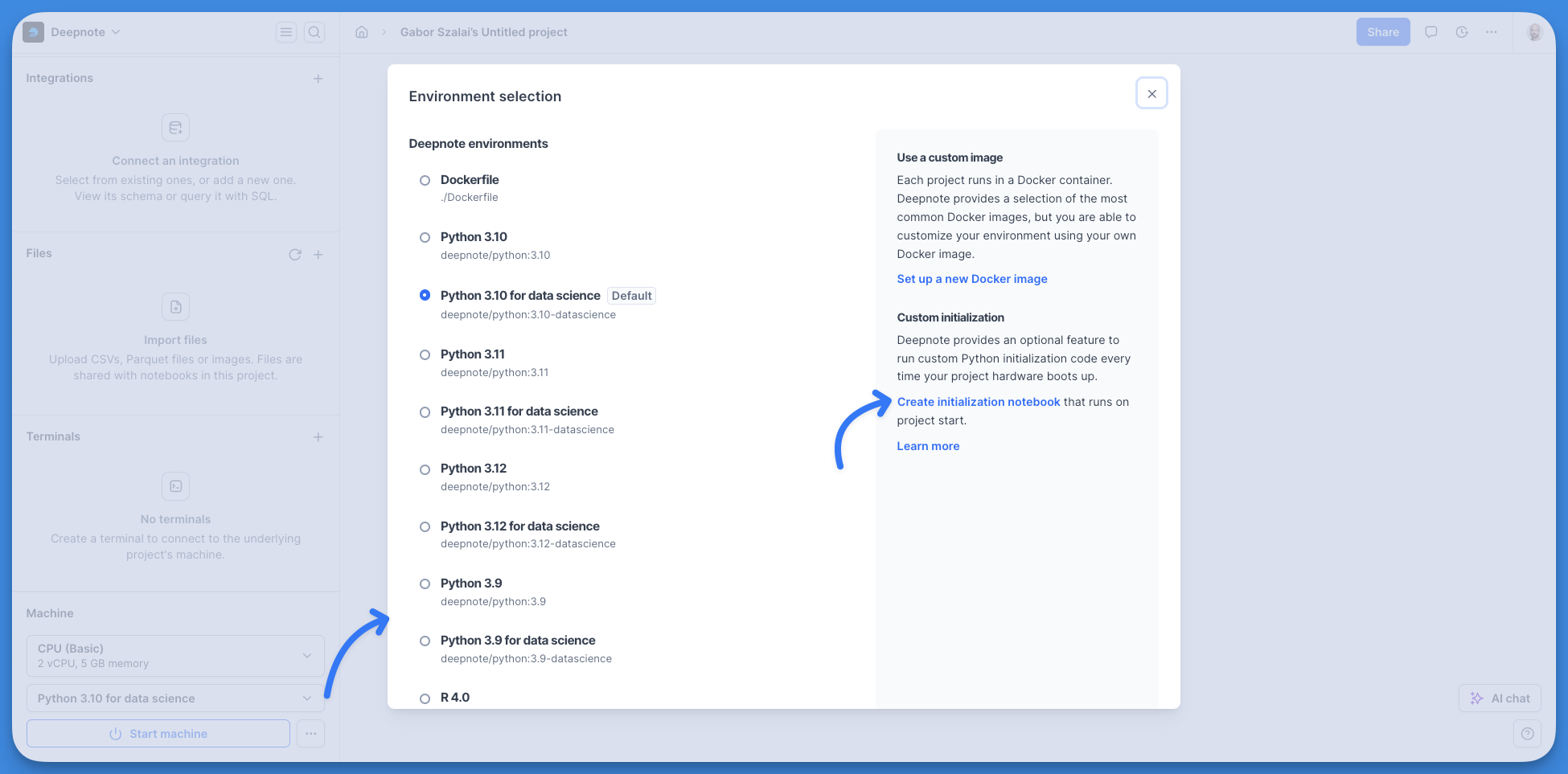Image resolution: width=1568 pixels, height=774 pixels.
Task: Select Python 3.12 for data science
Action: point(425,527)
